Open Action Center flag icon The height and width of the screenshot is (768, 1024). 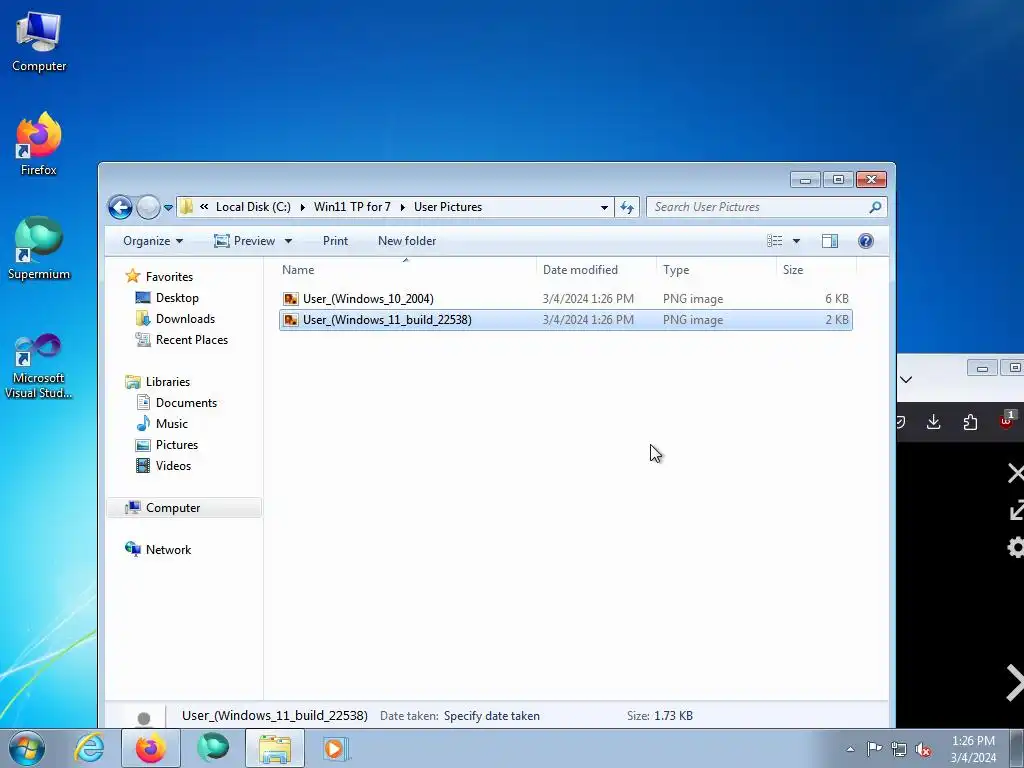pyautogui.click(x=874, y=749)
